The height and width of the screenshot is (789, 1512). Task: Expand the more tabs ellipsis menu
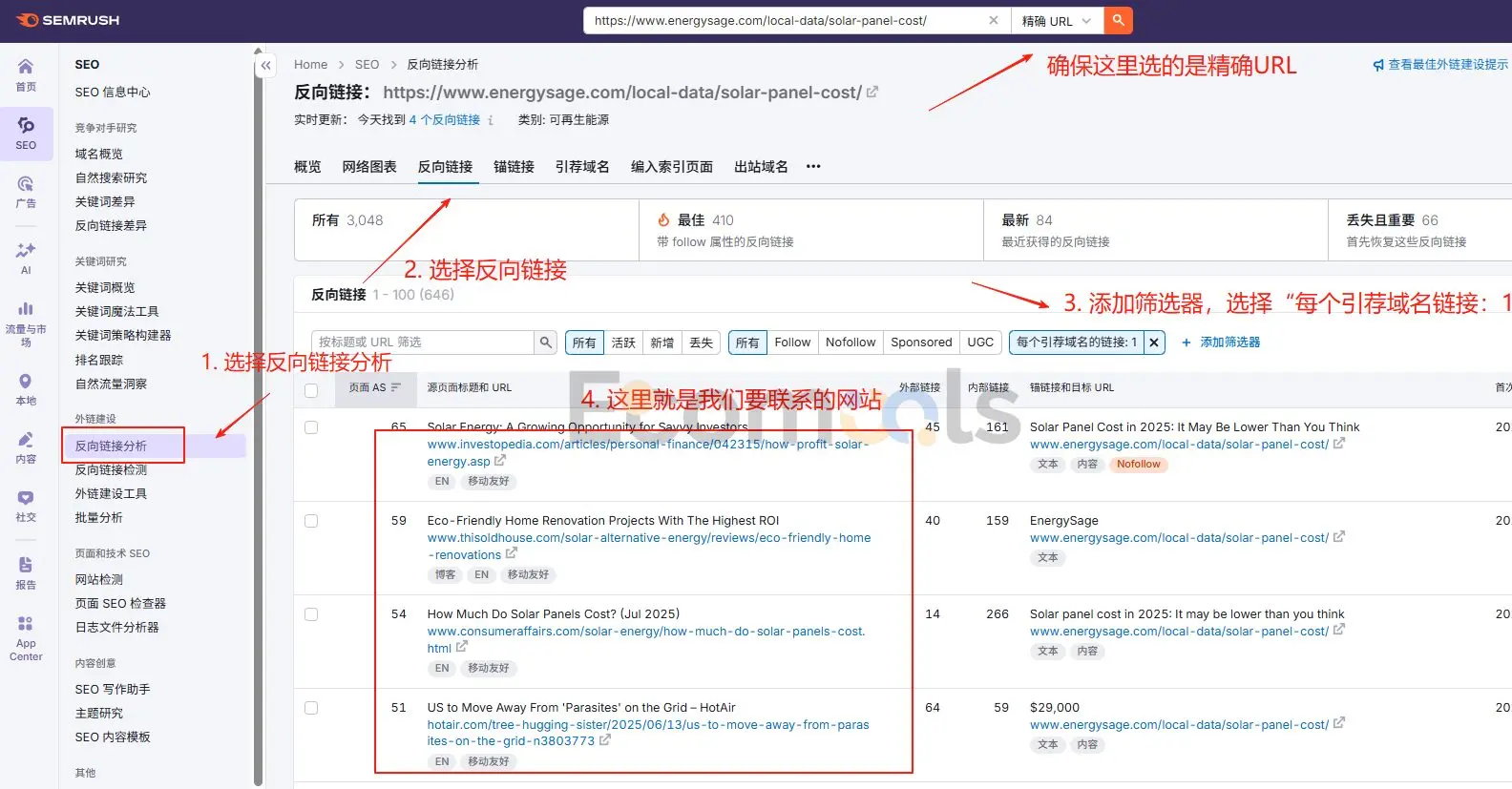click(813, 167)
